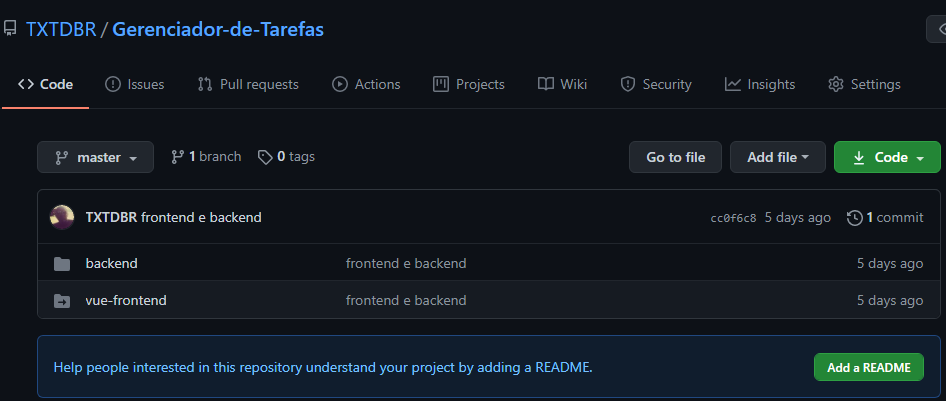The image size is (946, 401).
Task: Open the vue-frontend submodule folder
Action: (126, 300)
